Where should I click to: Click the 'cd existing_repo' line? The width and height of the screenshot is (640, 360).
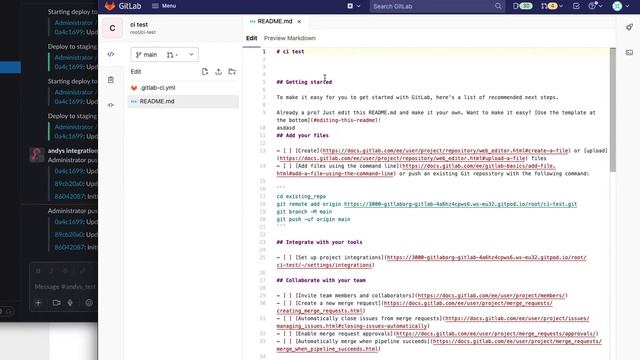tap(301, 196)
